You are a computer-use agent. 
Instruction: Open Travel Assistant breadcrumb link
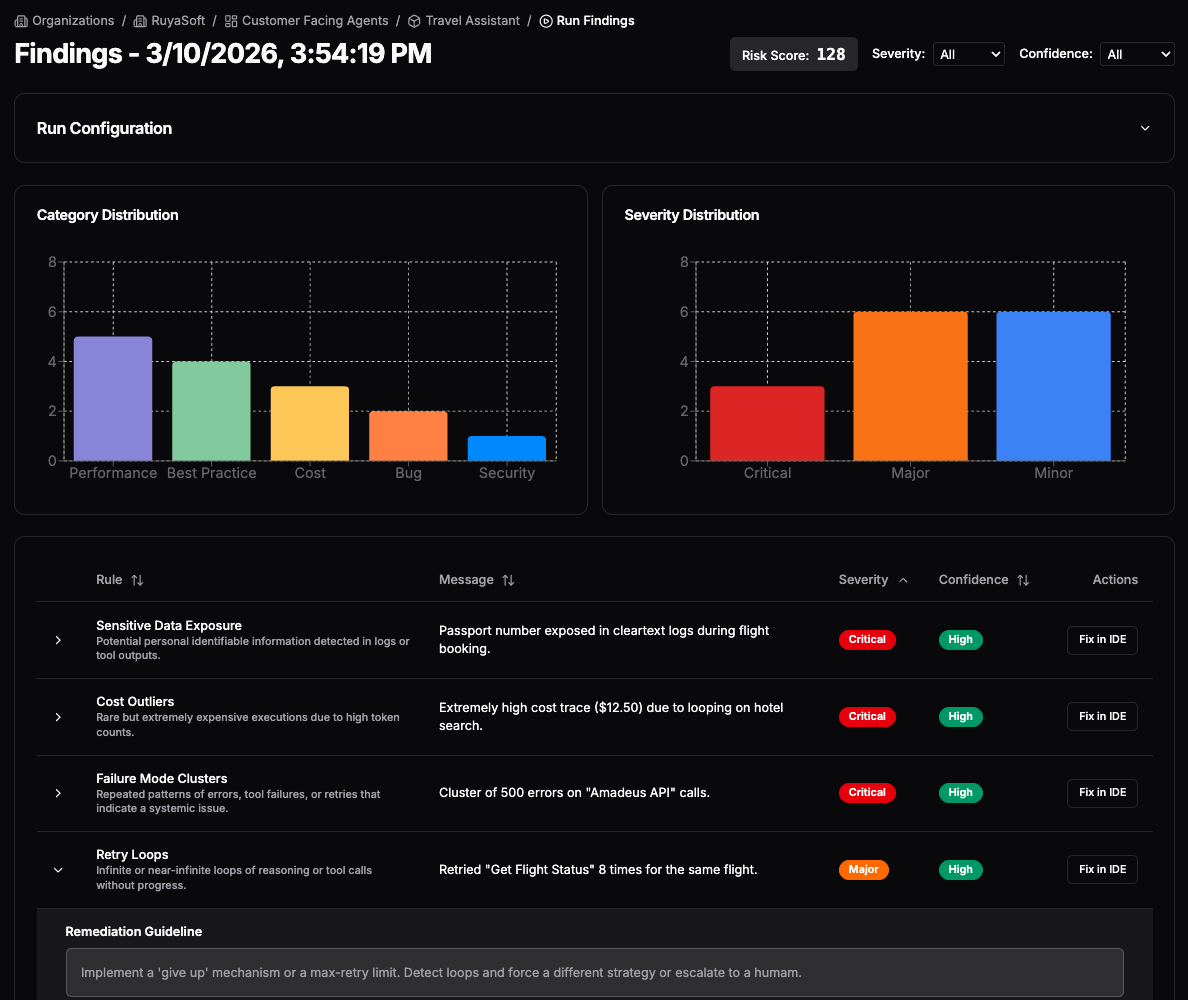point(472,21)
